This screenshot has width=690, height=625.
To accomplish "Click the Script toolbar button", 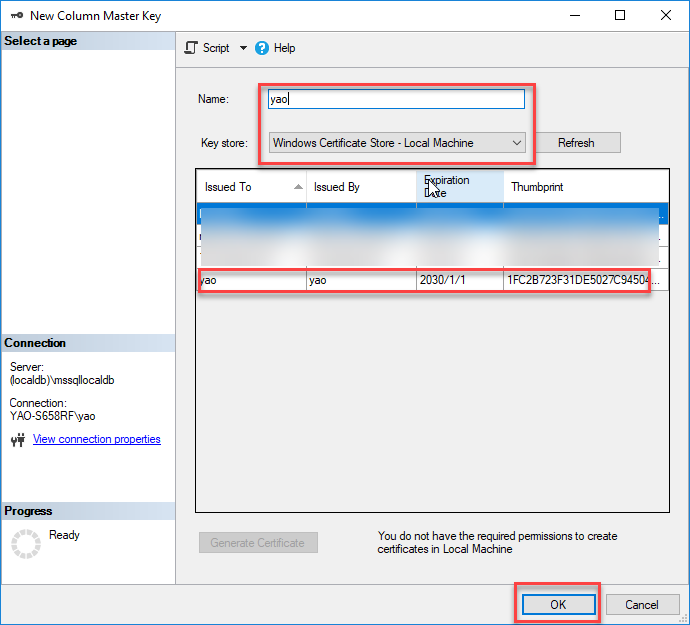I will (x=207, y=48).
